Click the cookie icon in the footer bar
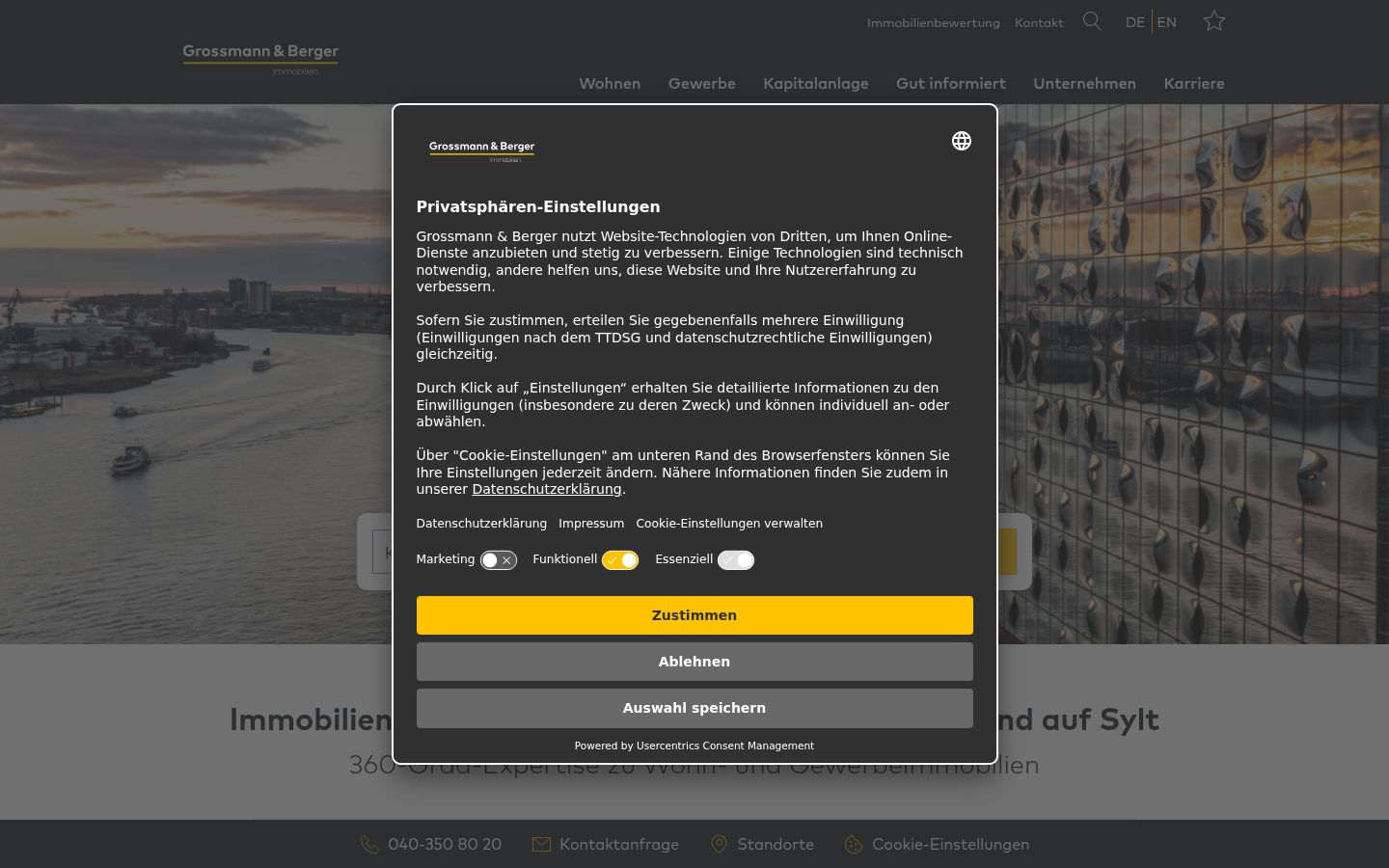Image resolution: width=1389 pixels, height=868 pixels. click(854, 845)
